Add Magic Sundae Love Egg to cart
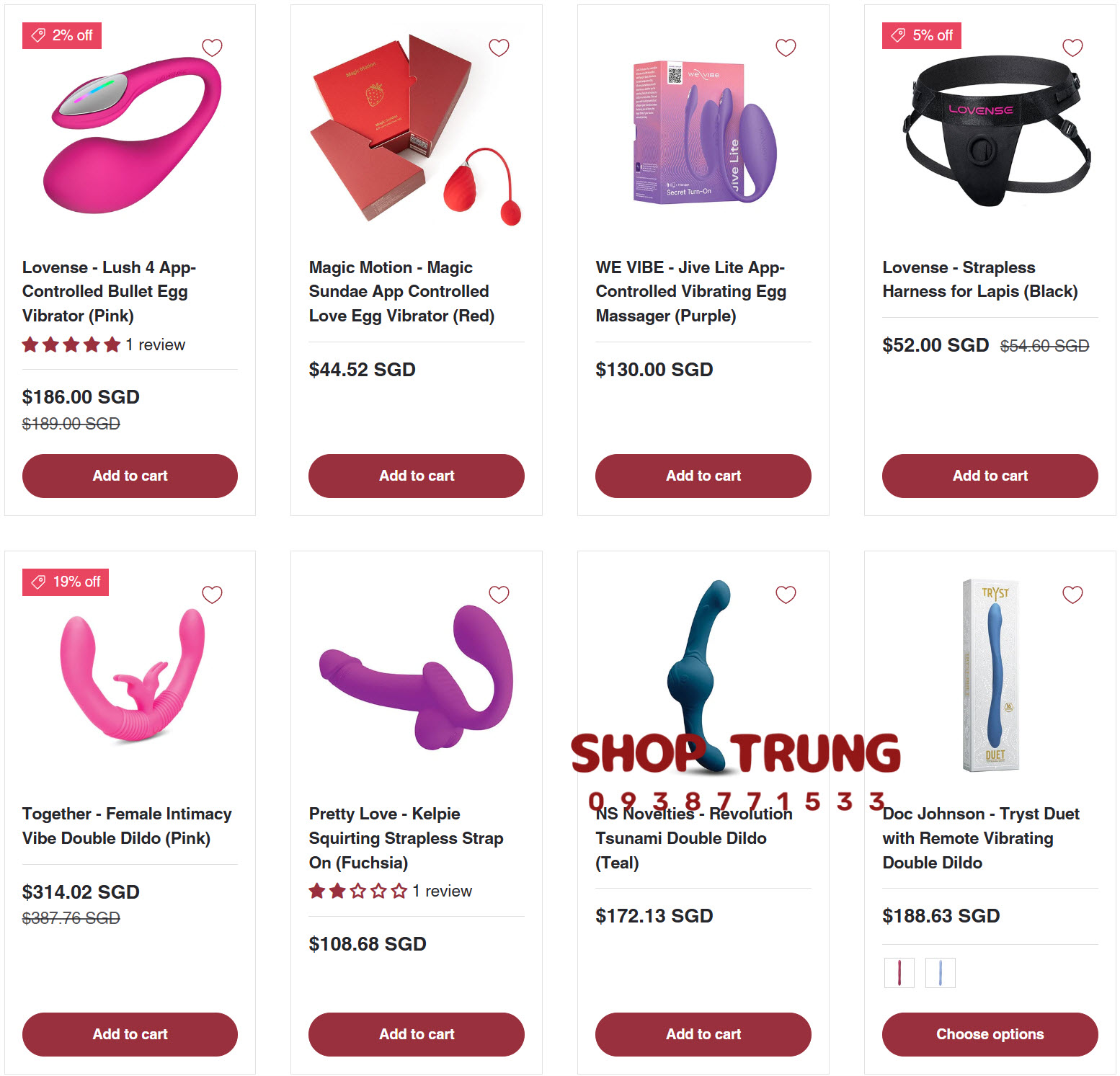This screenshot has width=1120, height=1076. pos(417,476)
